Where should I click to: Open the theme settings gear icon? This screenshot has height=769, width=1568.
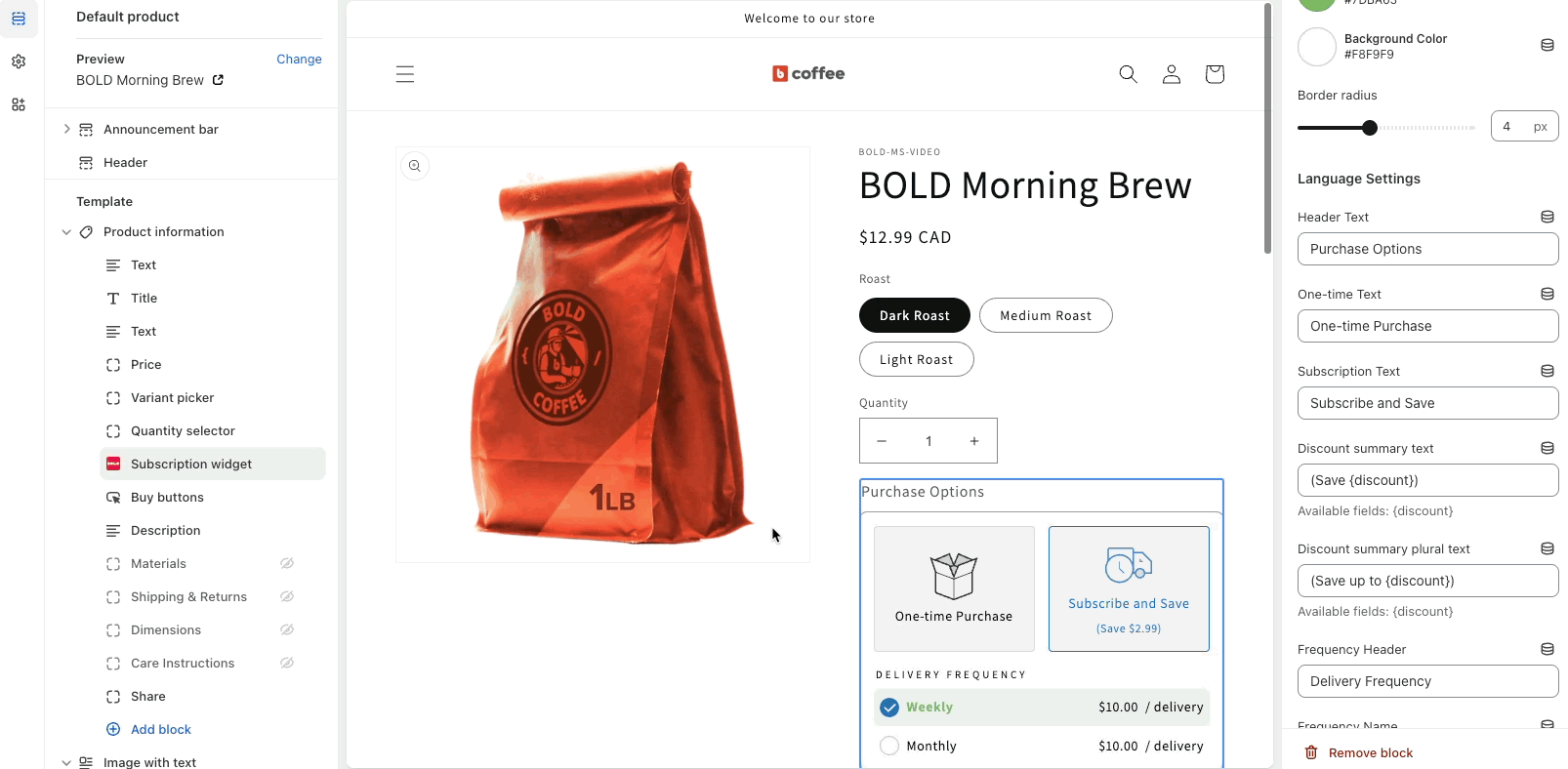tap(19, 61)
